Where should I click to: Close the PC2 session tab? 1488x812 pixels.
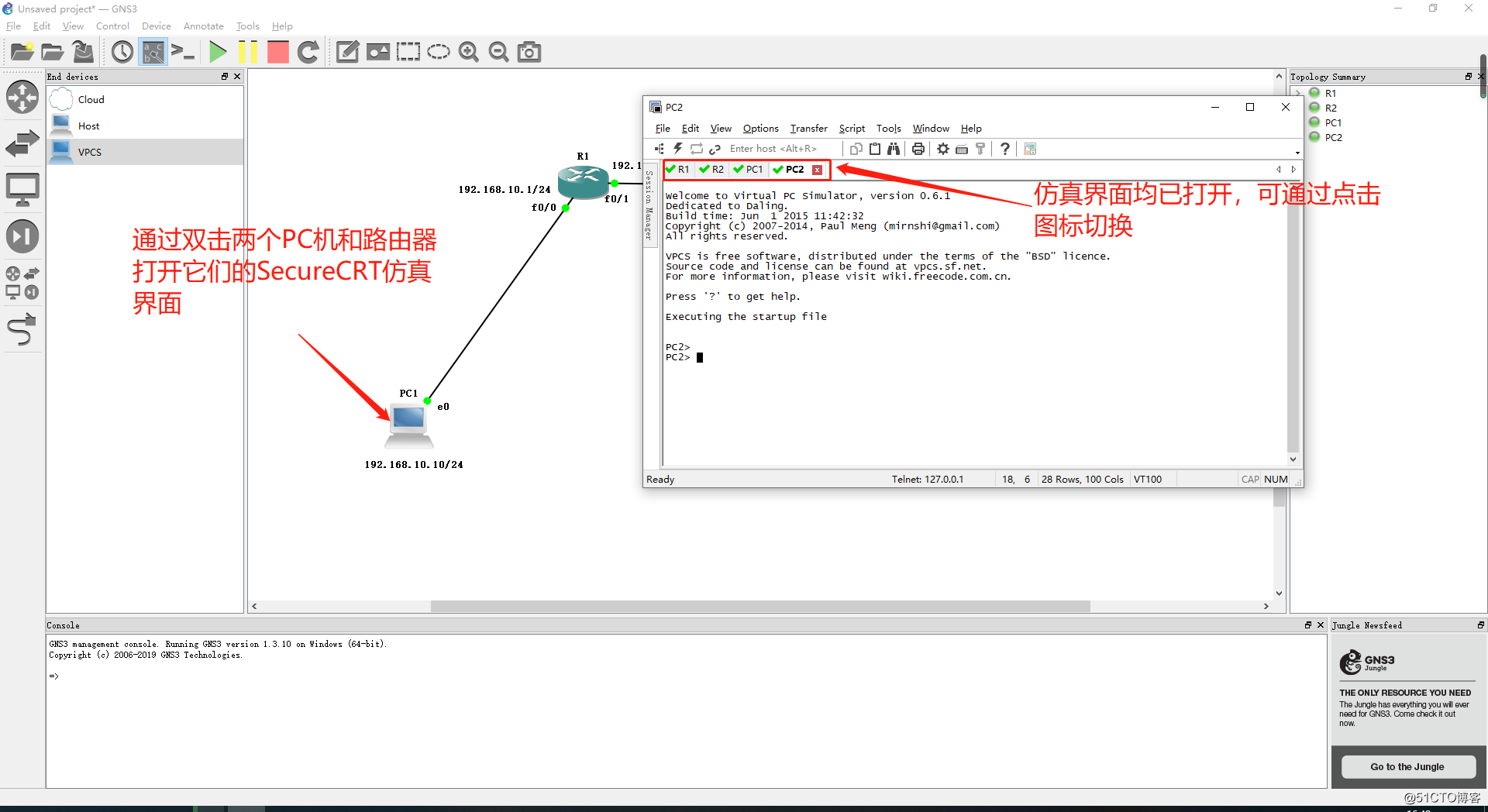[x=817, y=170]
